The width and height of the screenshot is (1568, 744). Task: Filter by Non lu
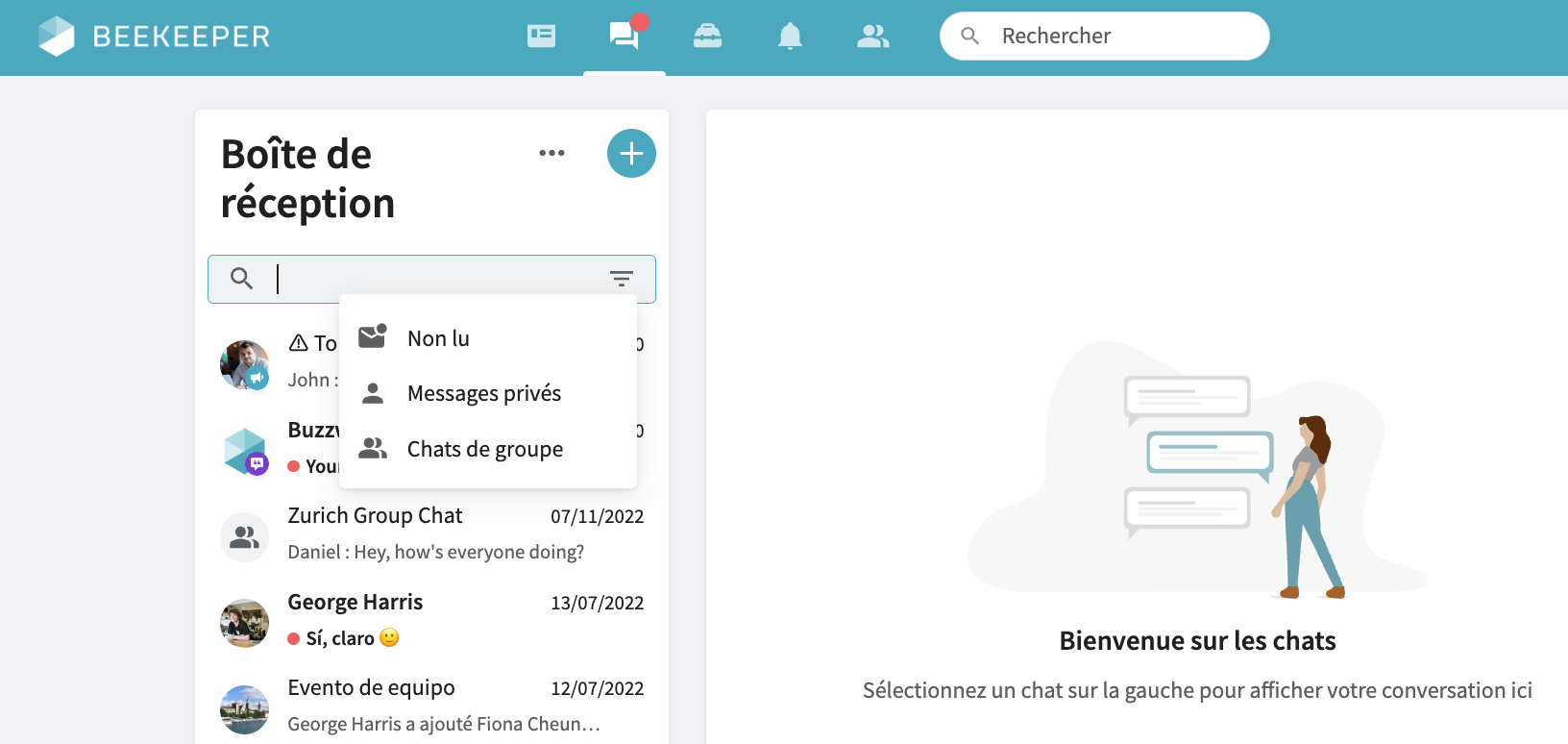[x=438, y=338]
